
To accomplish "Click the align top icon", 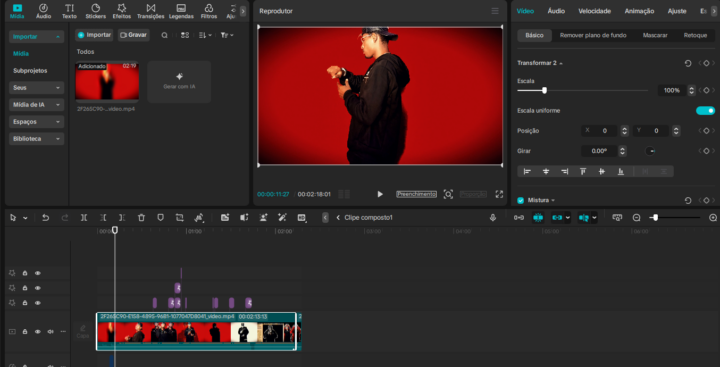I will pyautogui.click(x=583, y=171).
